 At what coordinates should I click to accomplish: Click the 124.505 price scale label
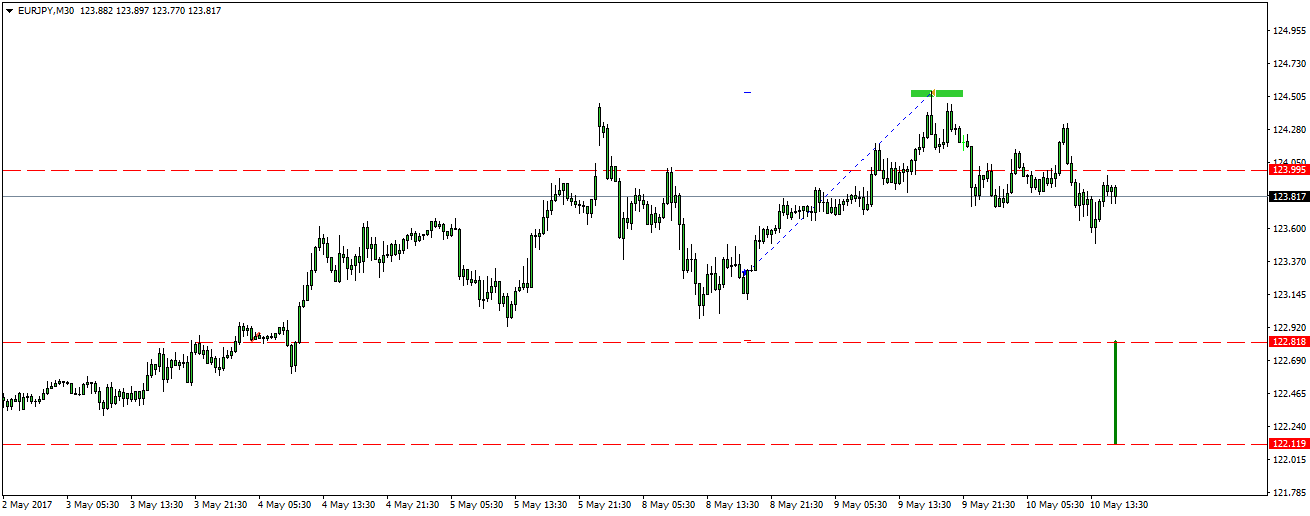(x=1289, y=97)
